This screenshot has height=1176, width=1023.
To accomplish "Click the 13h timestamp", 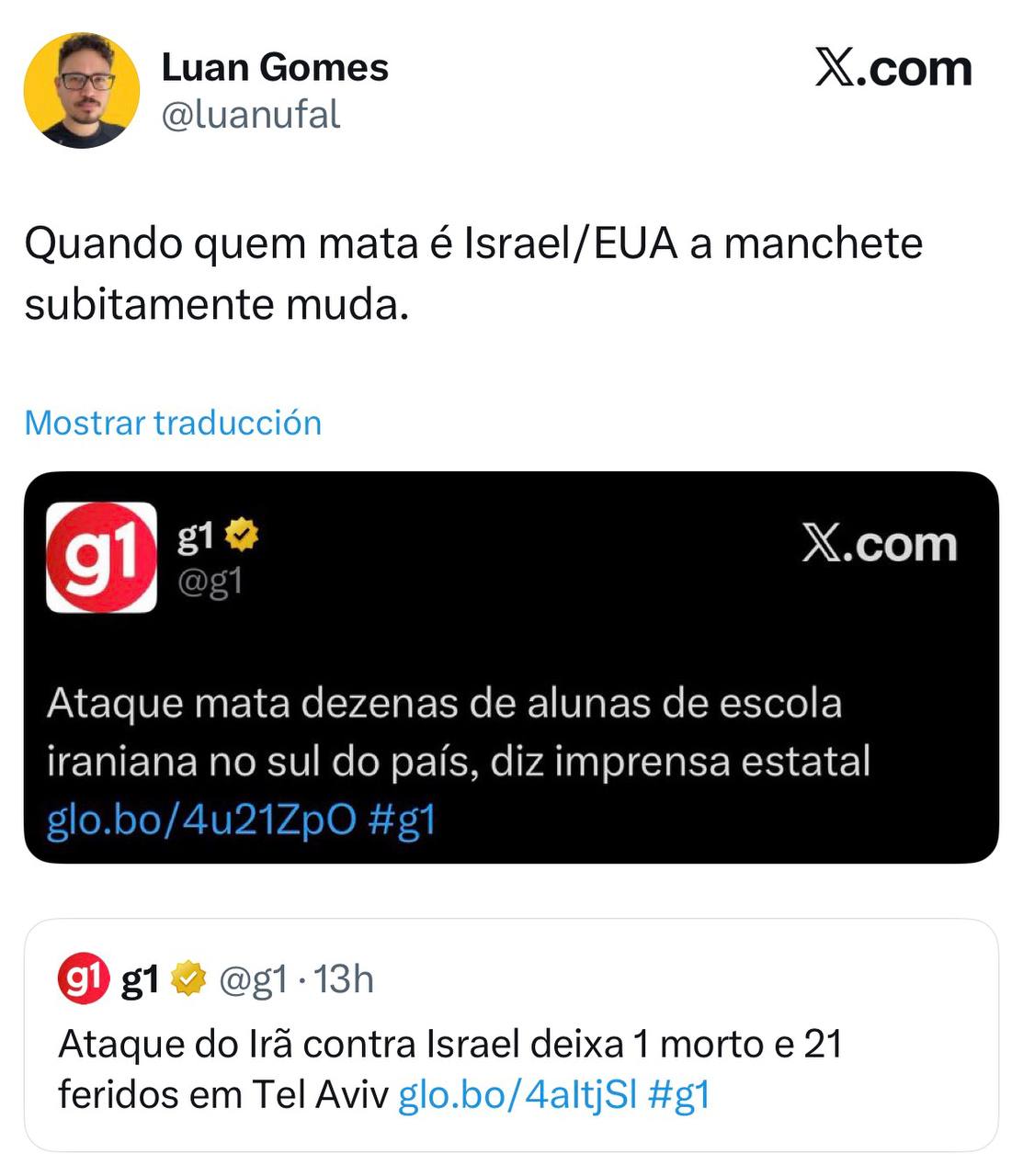I will [345, 980].
